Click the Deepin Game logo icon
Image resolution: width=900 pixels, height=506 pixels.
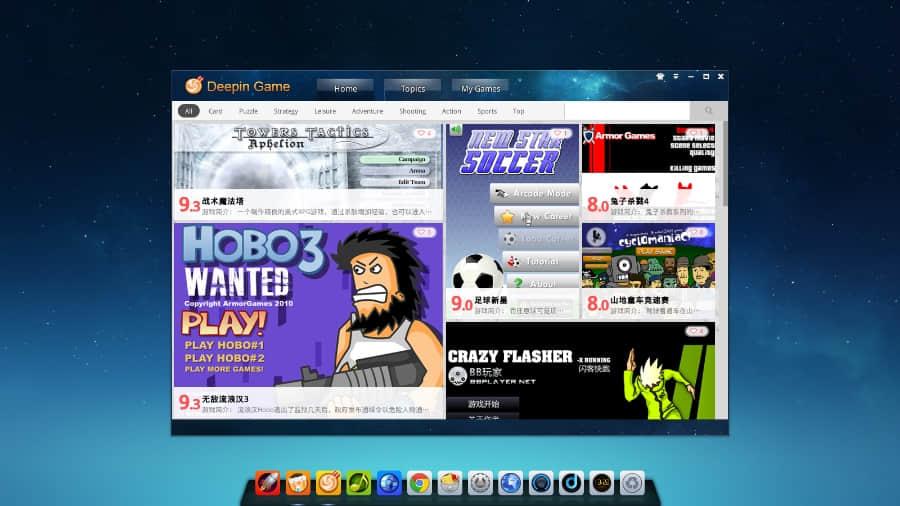(x=194, y=86)
